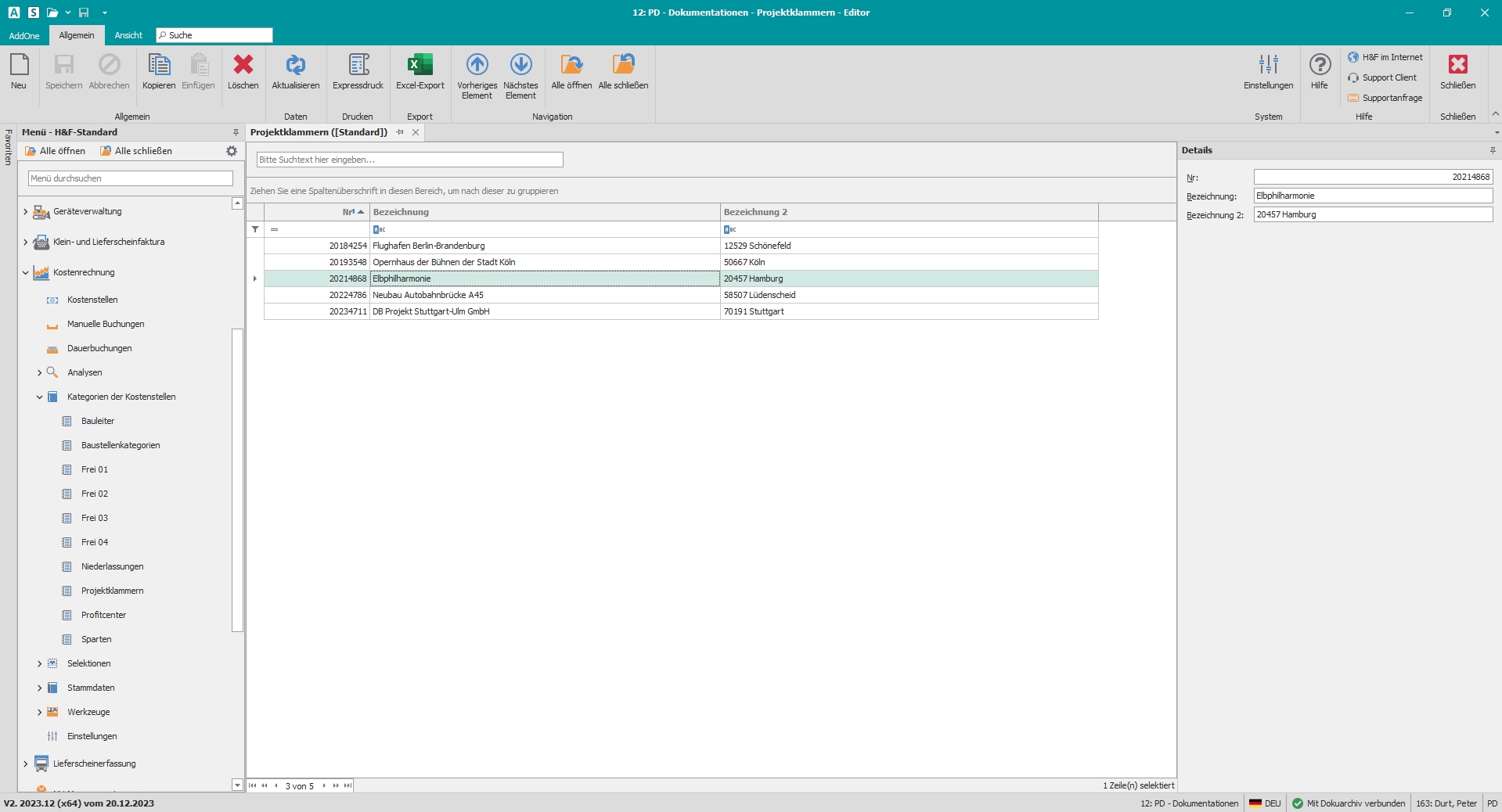Toggle pin on the Details panel
The width and height of the screenshot is (1502, 812).
[1492, 150]
